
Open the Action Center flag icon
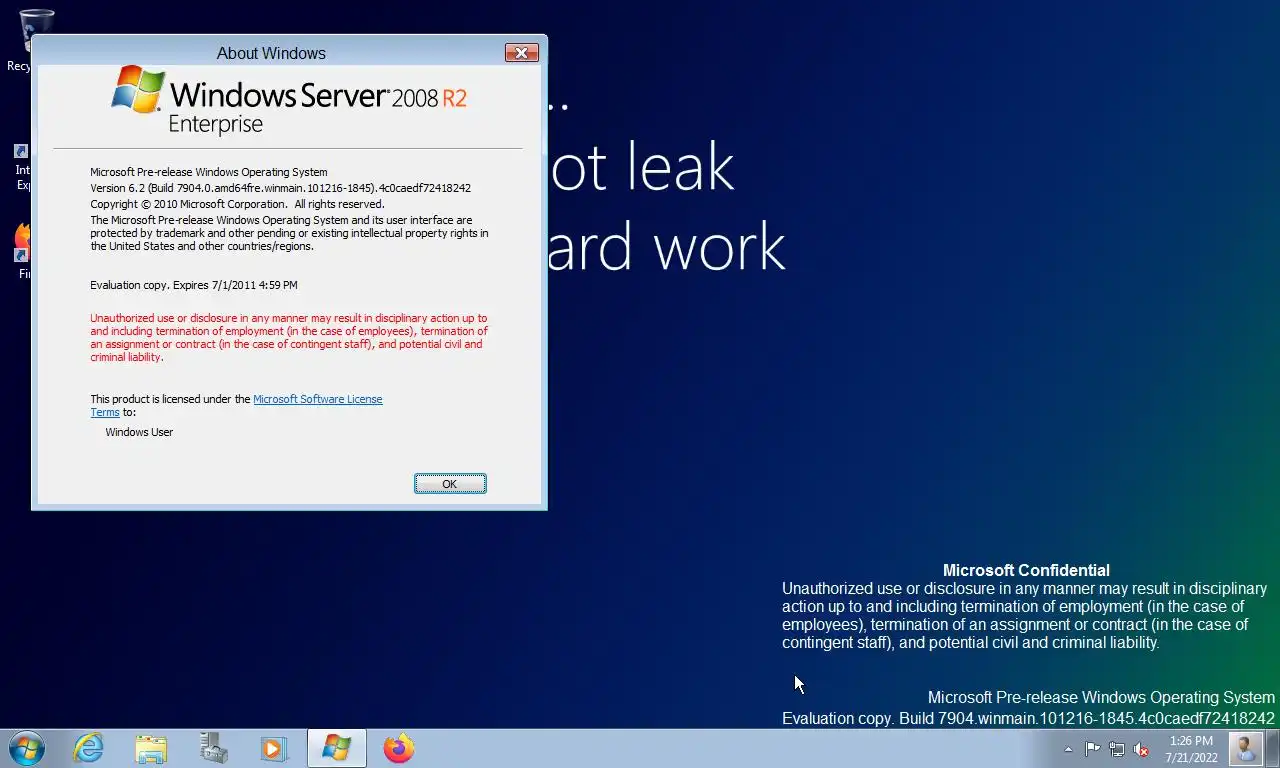coord(1092,749)
